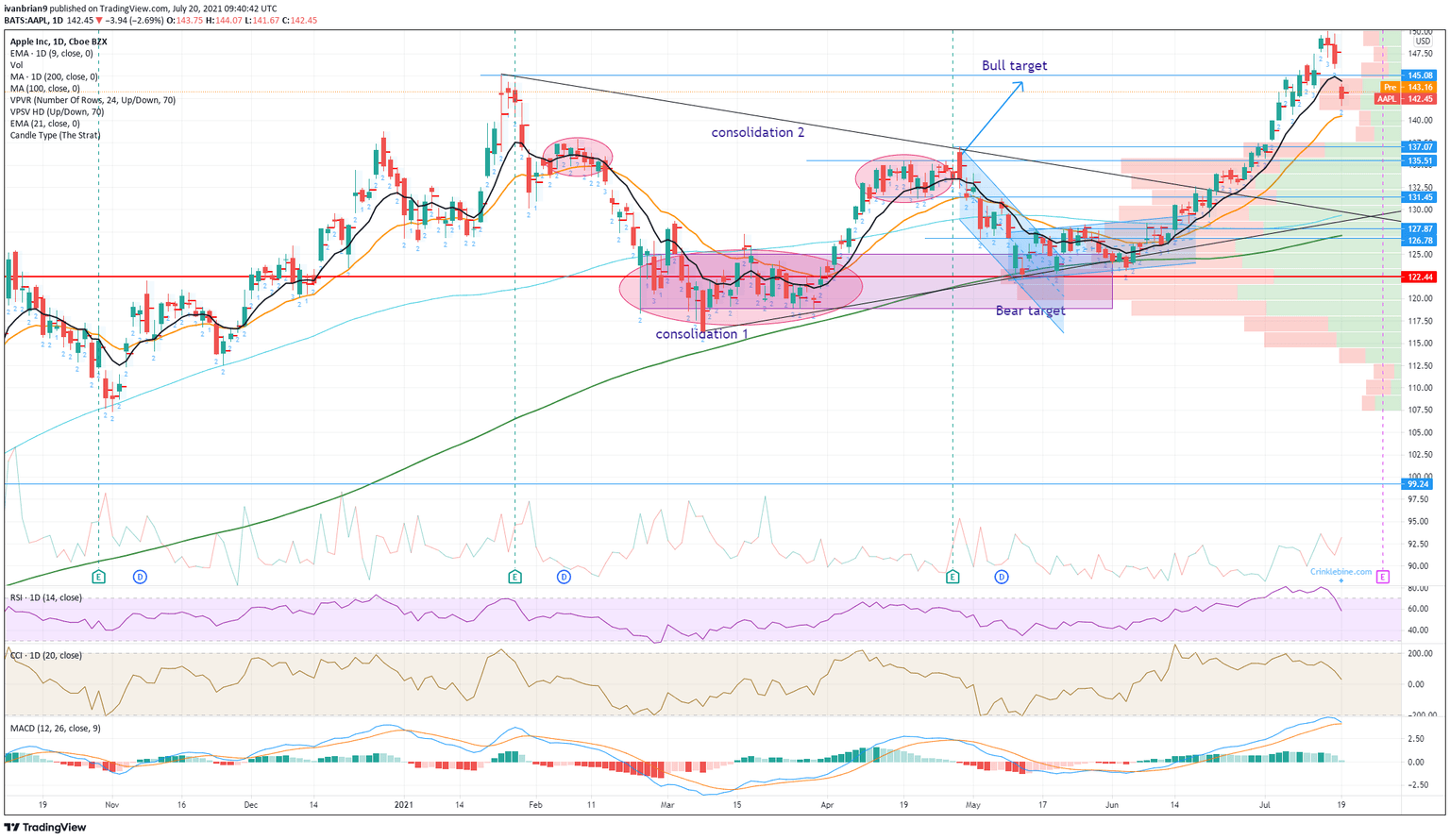Select the EMA - 1D (9, close, 0) indicator
This screenshot has height=840, width=1450.
coord(52,54)
